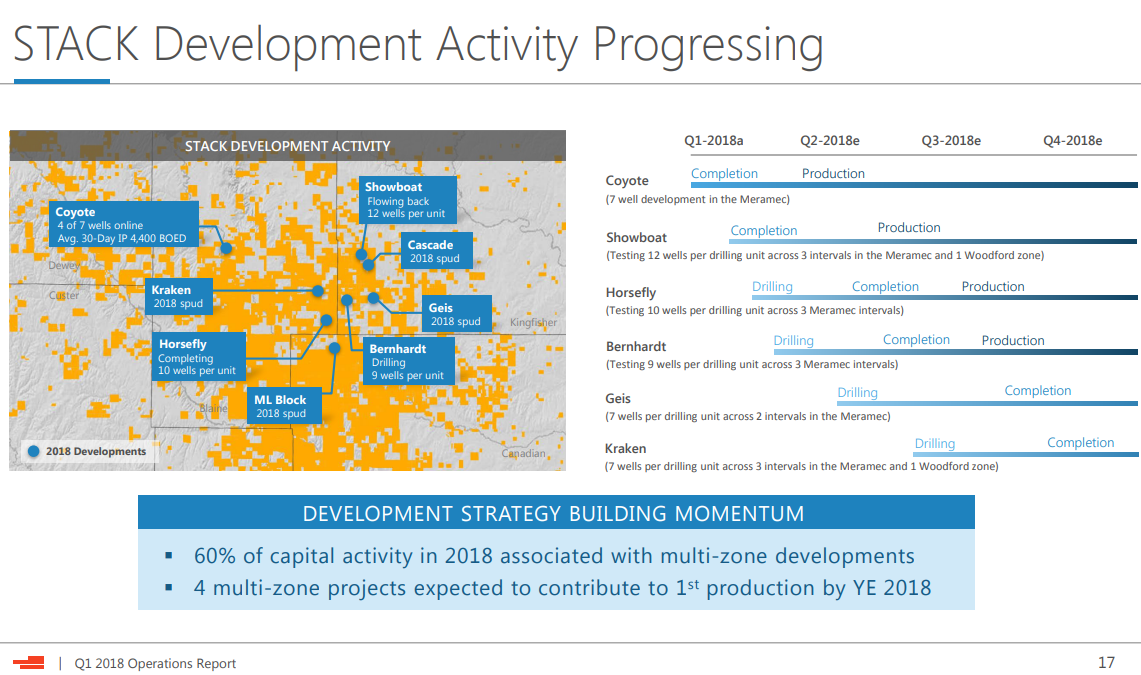
Task: Click the Dewey county label on map
Action: click(x=64, y=265)
